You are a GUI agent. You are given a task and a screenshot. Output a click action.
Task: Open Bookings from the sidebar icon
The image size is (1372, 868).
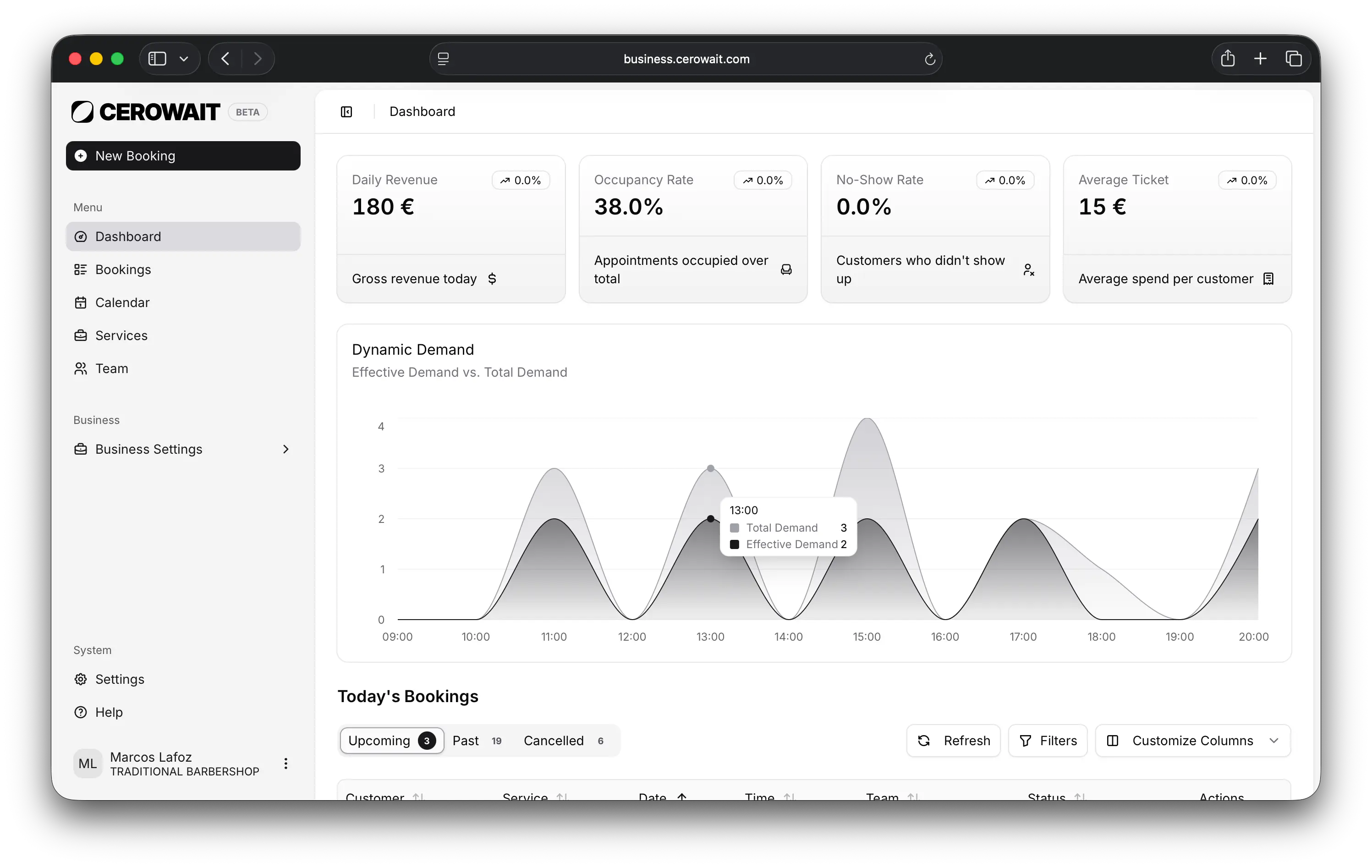(x=81, y=269)
